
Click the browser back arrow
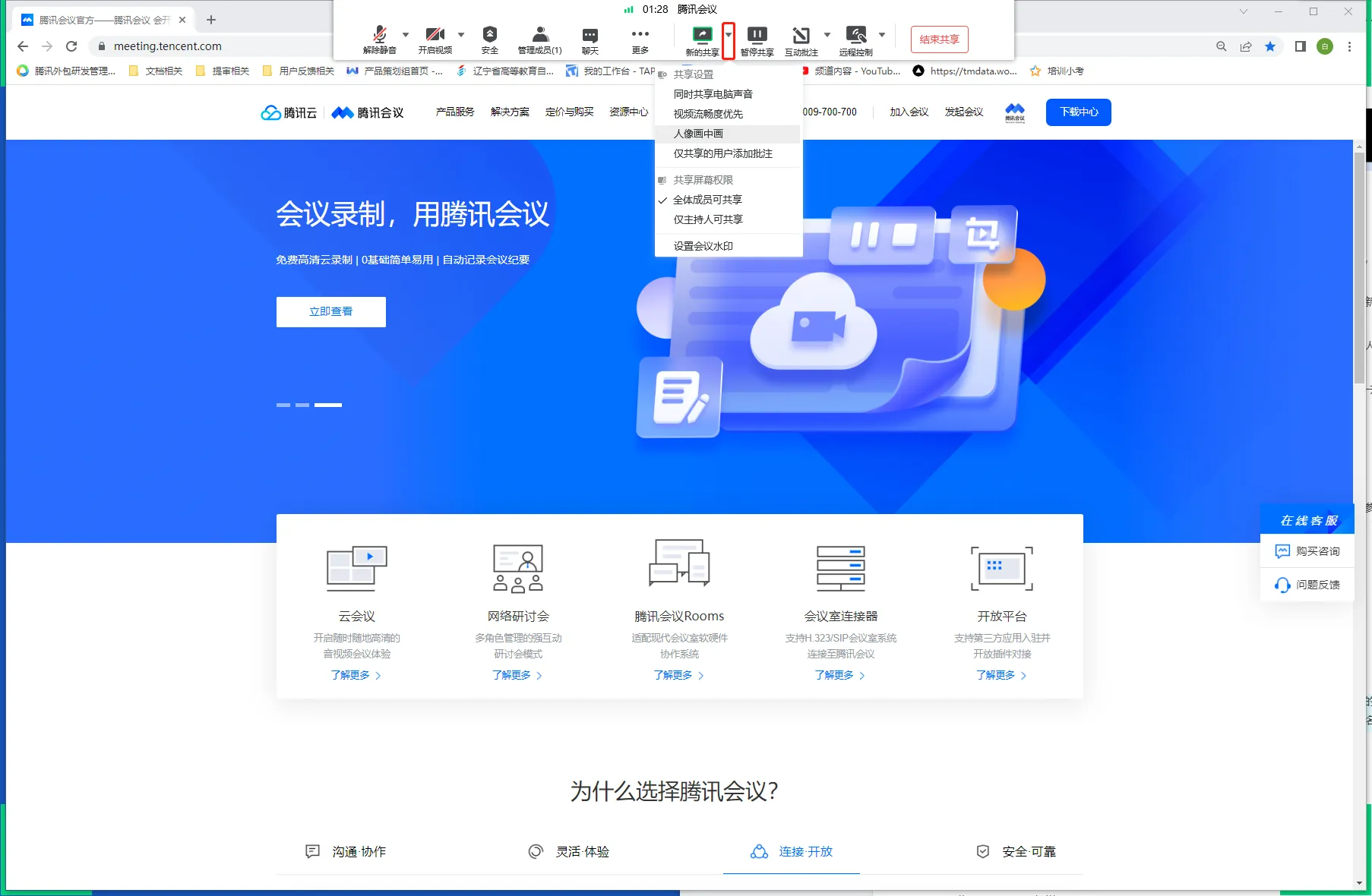click(x=23, y=46)
